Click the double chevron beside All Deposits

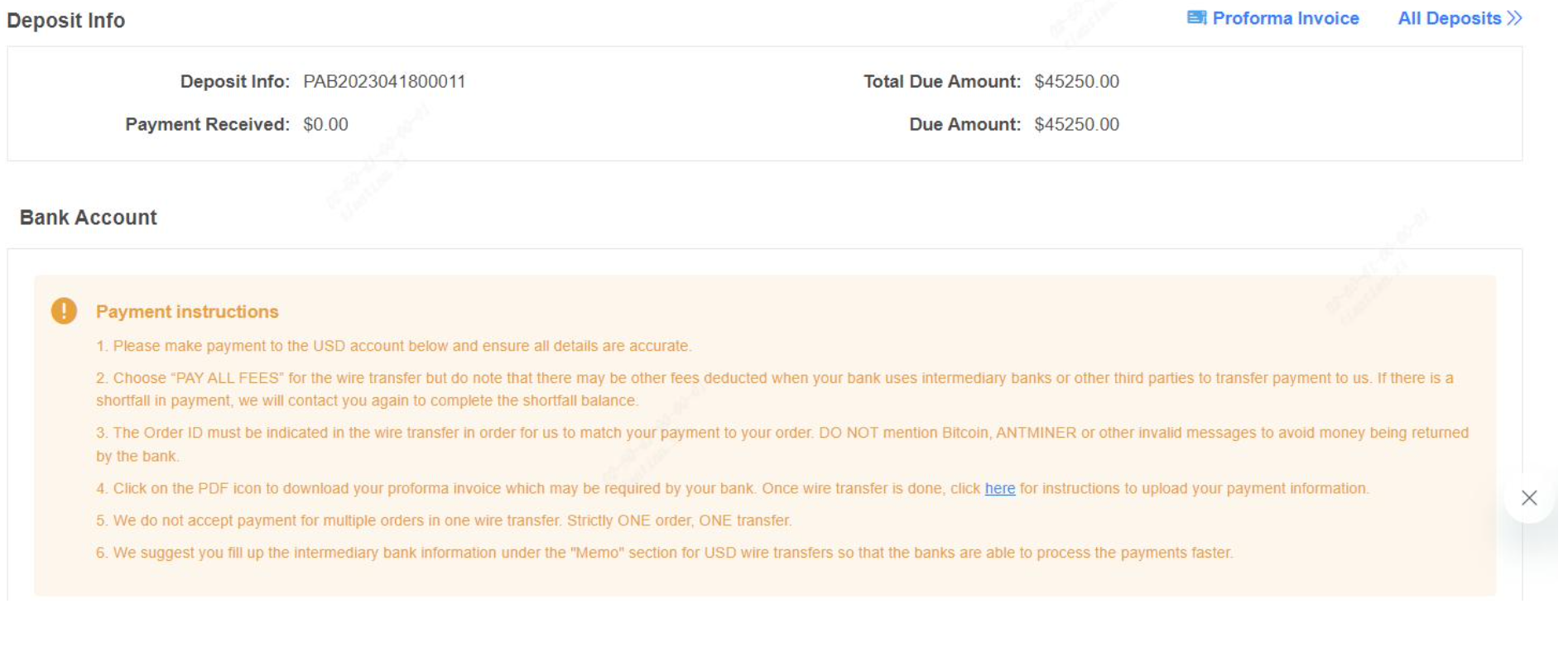pos(1514,18)
